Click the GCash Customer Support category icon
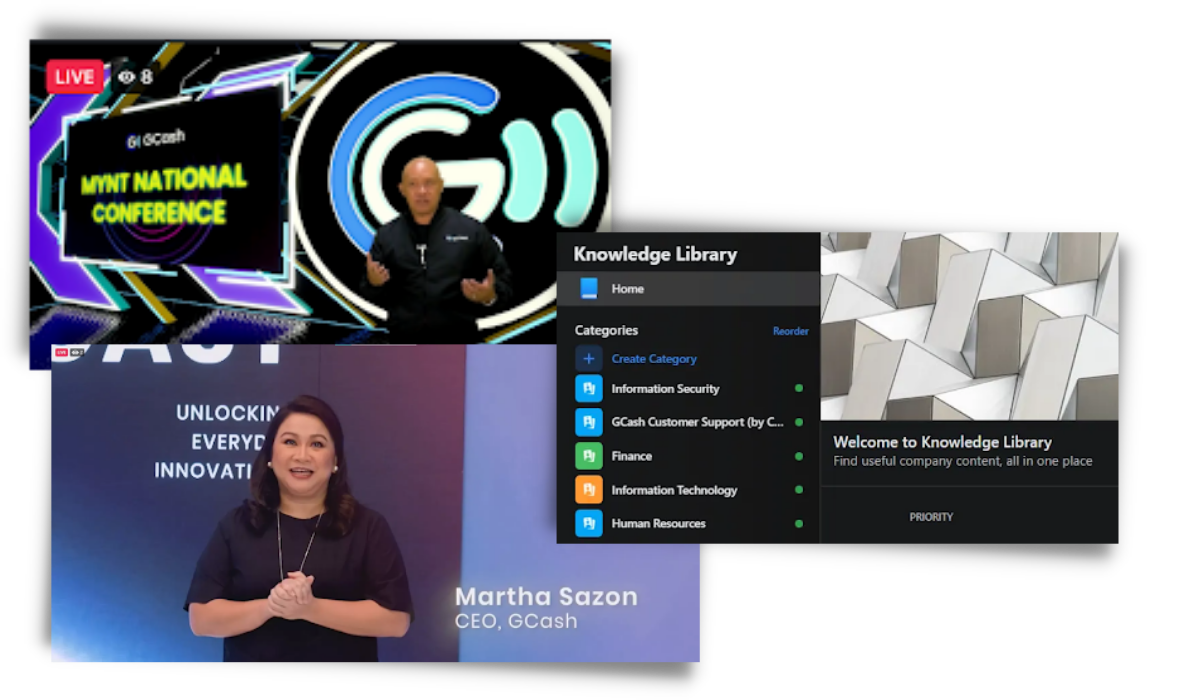Viewport: 1200px width, 700px height. pyautogui.click(x=589, y=422)
